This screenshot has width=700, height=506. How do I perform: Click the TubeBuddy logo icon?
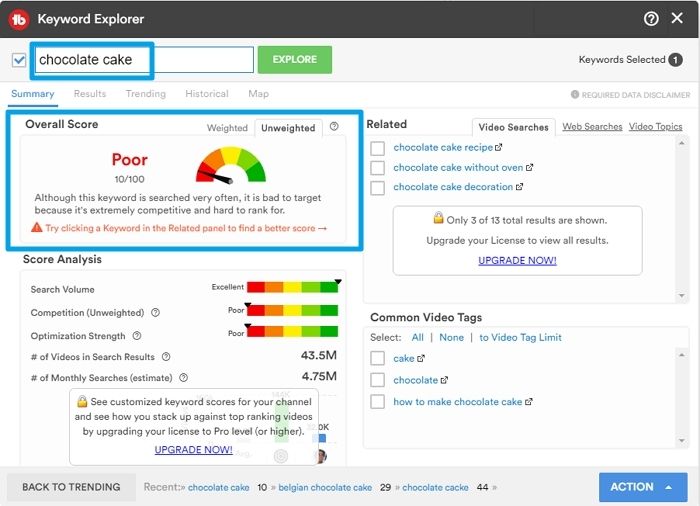point(18,19)
